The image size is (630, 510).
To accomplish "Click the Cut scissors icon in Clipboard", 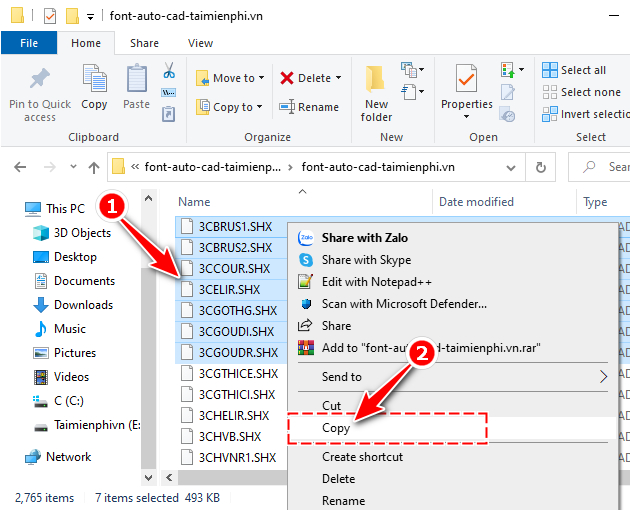I will [169, 70].
